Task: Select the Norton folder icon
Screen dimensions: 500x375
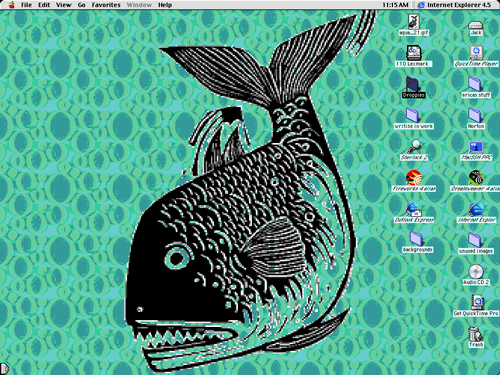Action: point(475,115)
